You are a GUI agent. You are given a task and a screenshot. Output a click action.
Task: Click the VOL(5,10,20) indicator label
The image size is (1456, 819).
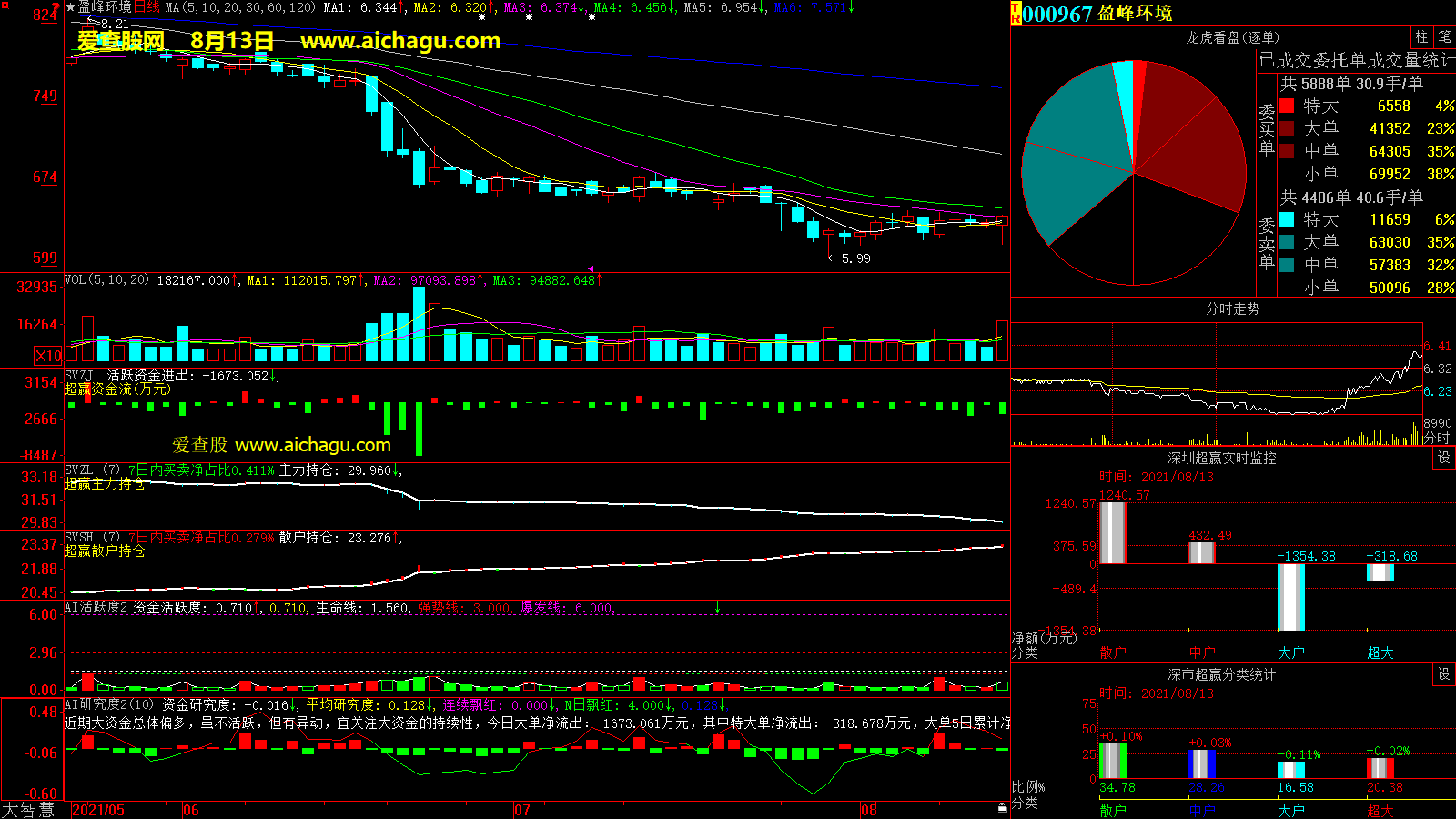click(106, 280)
